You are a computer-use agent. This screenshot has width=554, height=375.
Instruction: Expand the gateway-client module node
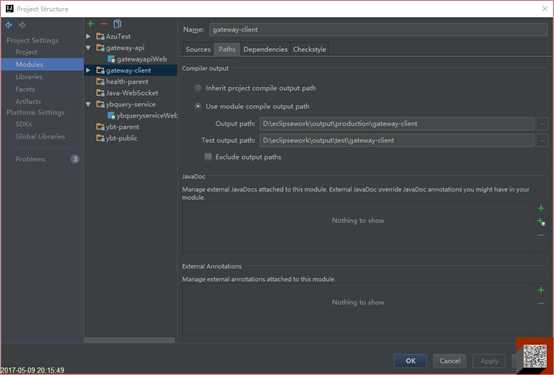(88, 70)
